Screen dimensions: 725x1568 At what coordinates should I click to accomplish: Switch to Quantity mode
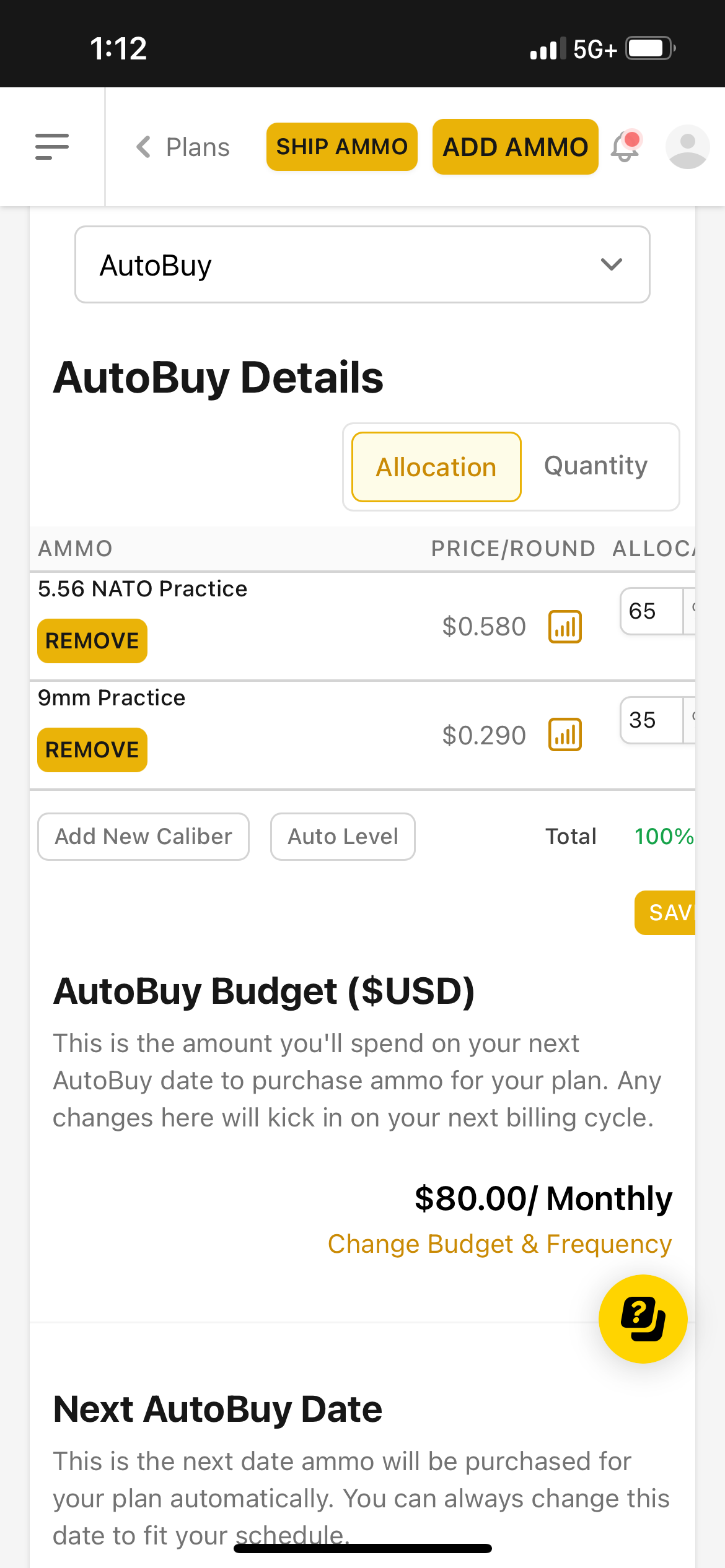(596, 466)
